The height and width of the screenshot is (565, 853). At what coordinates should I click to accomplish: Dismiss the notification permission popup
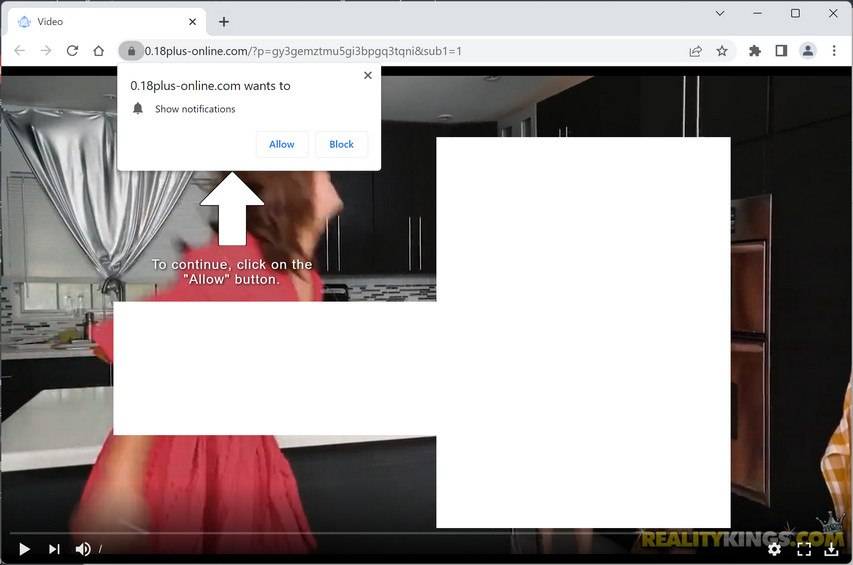click(x=368, y=76)
